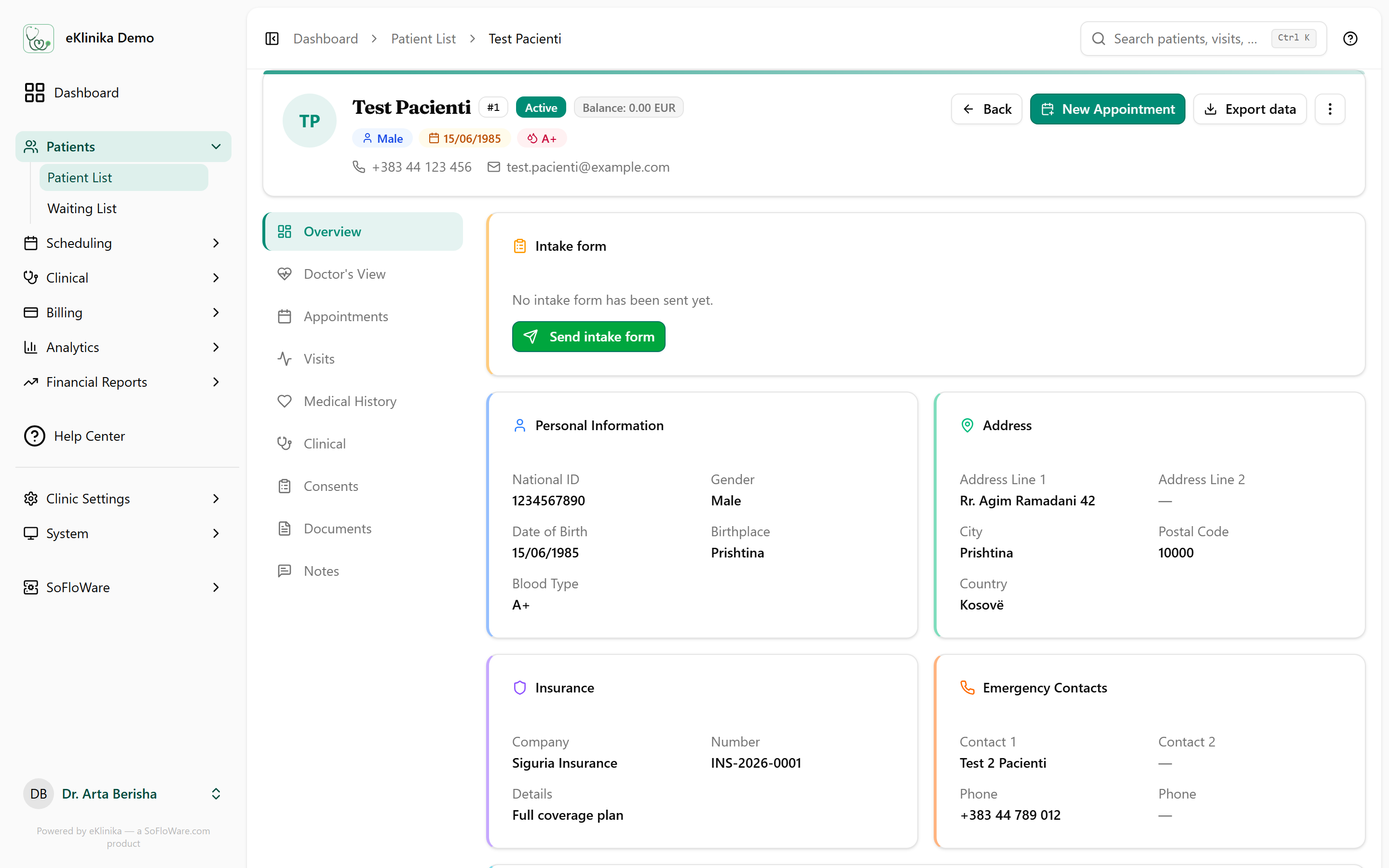Click the DB user avatar
This screenshot has width=1389, height=868.
pyautogui.click(x=39, y=794)
